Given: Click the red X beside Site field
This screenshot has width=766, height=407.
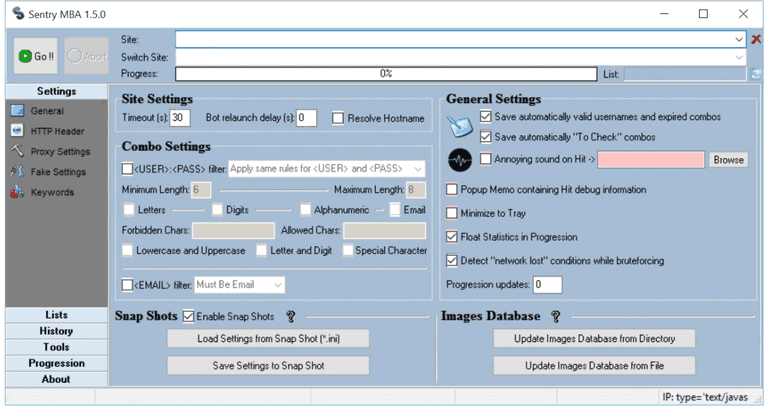Looking at the screenshot, I should [756, 39].
